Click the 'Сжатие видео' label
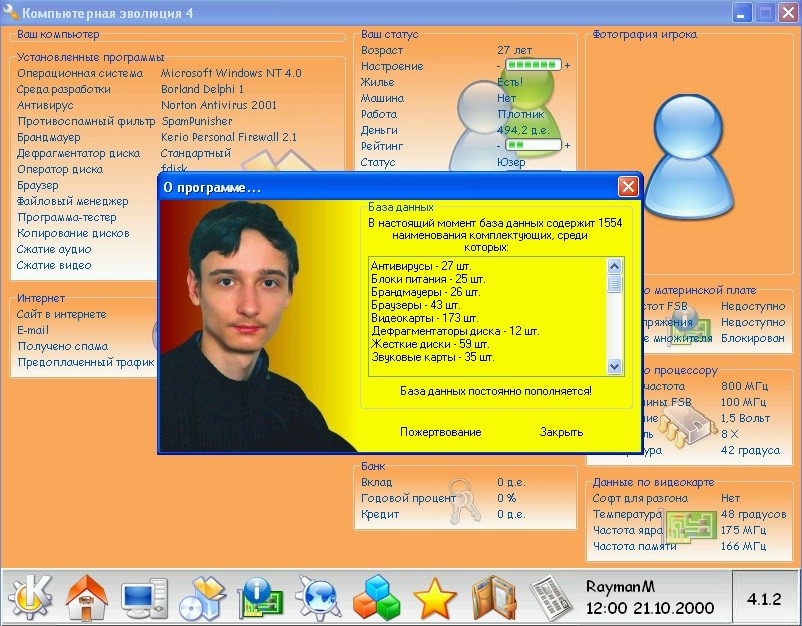 pyautogui.click(x=54, y=265)
